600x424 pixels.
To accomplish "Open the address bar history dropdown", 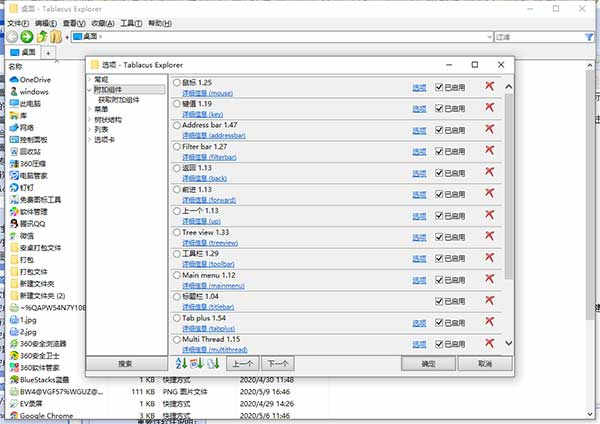I will (x=489, y=37).
